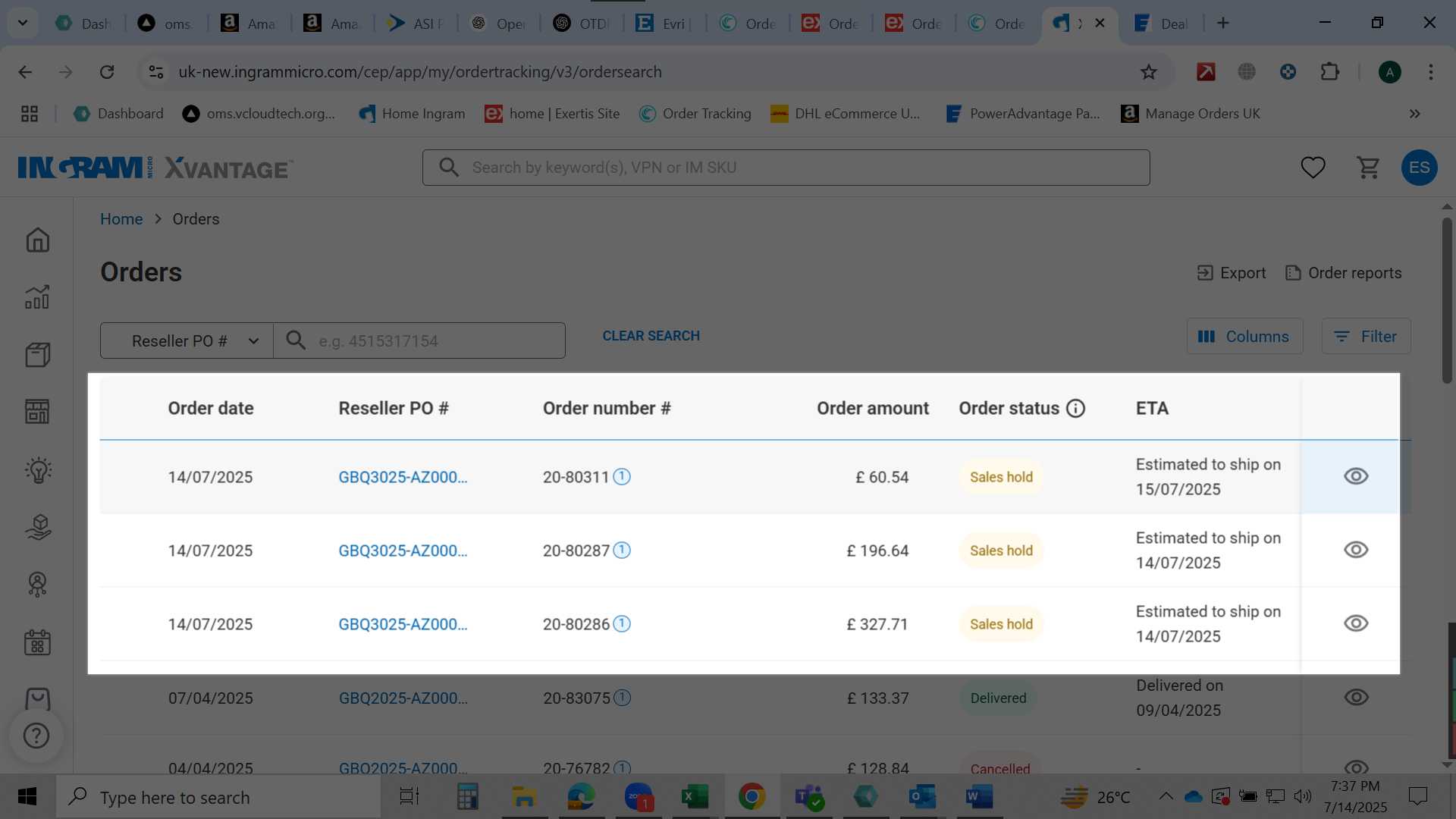Open the Chrome apps grid icon
The image size is (1456, 819).
pos(30,114)
